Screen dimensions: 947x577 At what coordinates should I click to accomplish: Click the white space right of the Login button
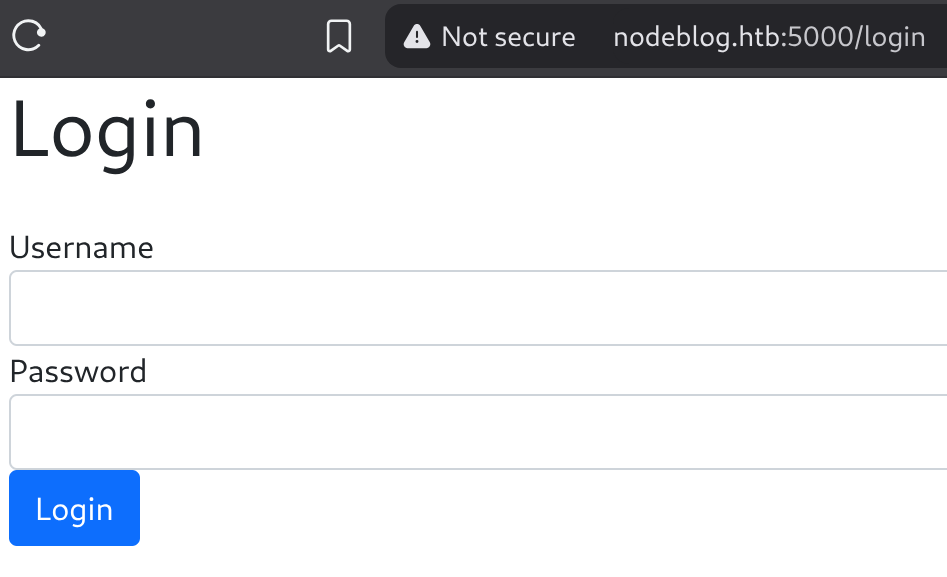point(544,508)
